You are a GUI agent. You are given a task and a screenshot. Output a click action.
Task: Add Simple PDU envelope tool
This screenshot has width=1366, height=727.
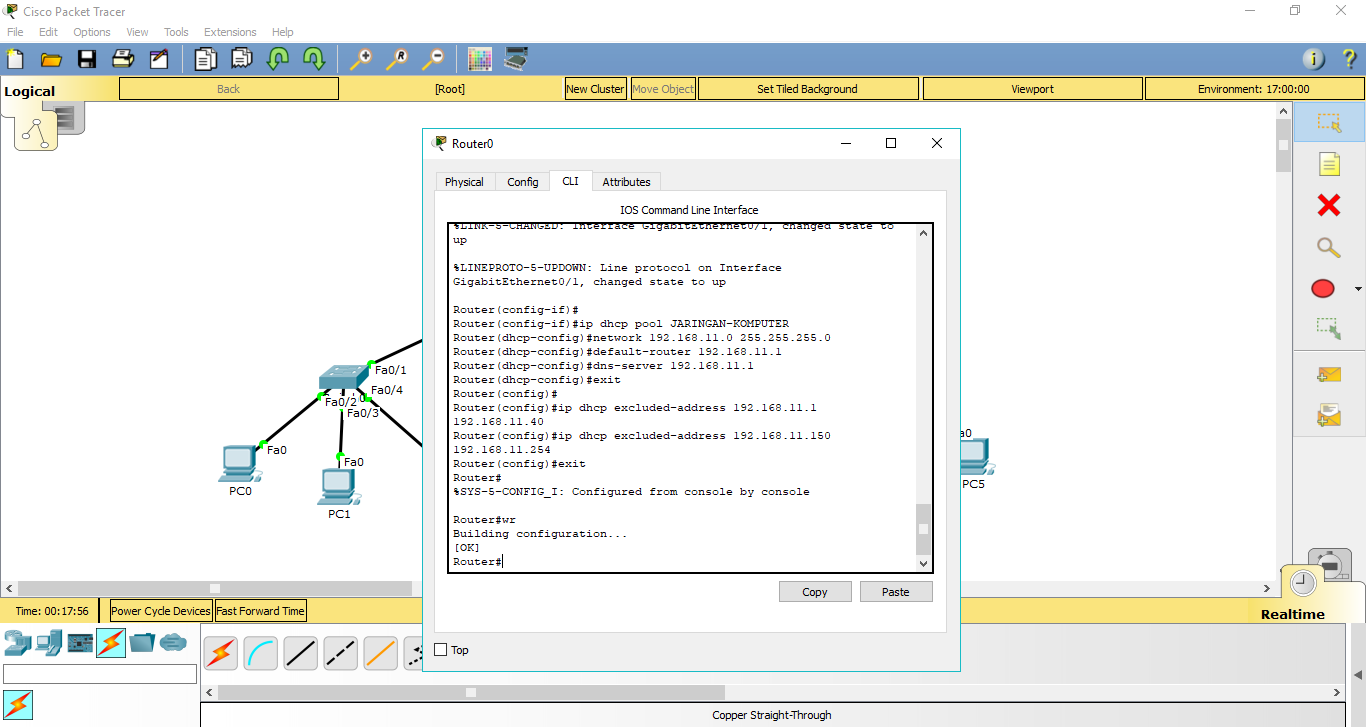coord(1329,374)
